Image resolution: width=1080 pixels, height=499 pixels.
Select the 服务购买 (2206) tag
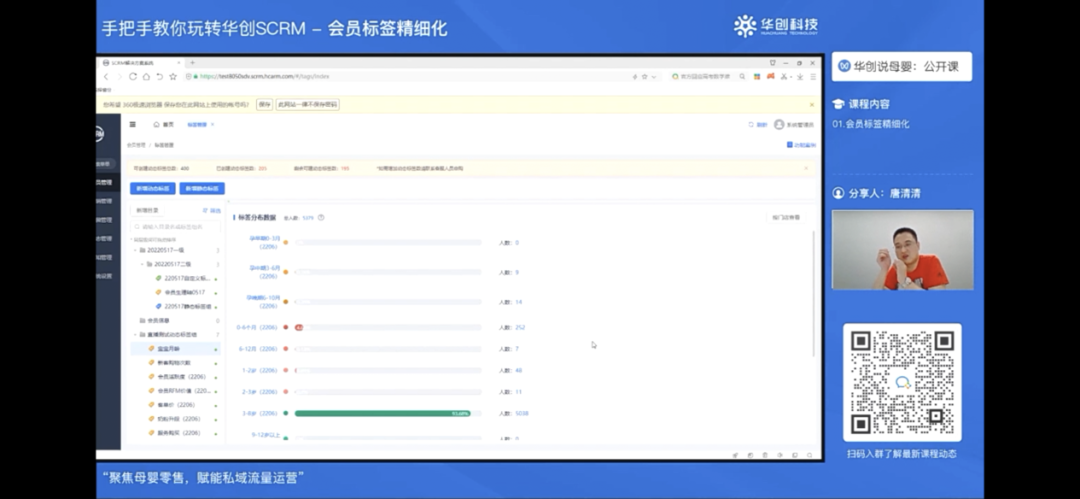(x=174, y=433)
